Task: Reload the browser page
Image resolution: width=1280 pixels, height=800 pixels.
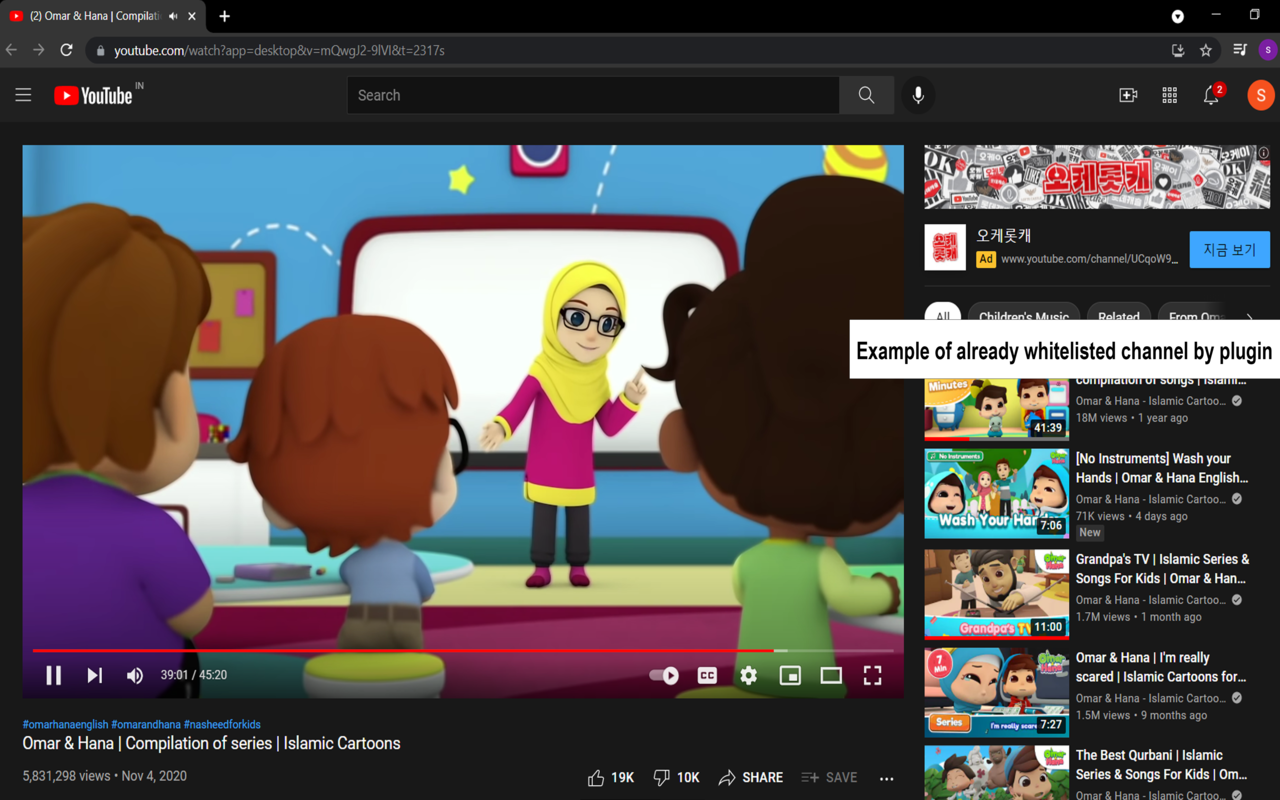Action: click(x=66, y=50)
